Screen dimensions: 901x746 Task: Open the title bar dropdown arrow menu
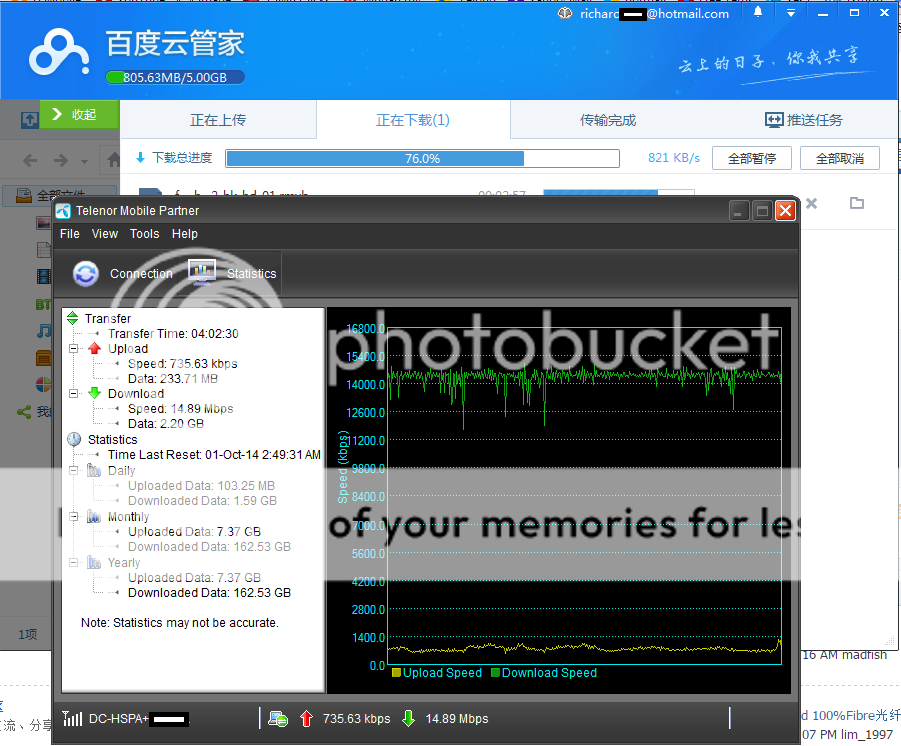click(791, 13)
